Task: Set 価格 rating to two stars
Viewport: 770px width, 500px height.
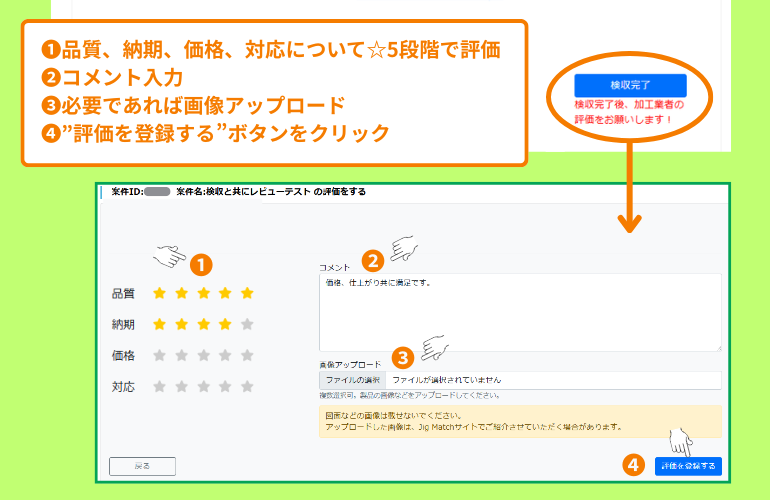Action: pos(182,355)
